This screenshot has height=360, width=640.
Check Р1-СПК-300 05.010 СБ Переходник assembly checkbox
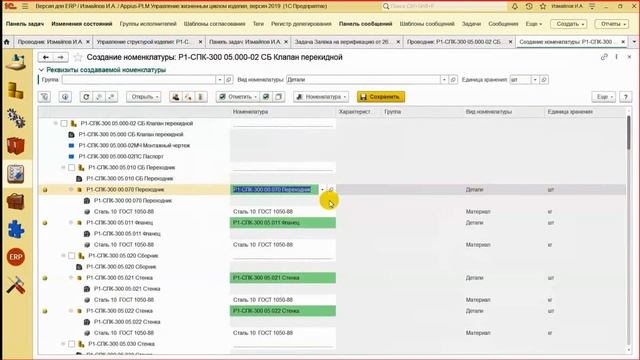pos(72,167)
